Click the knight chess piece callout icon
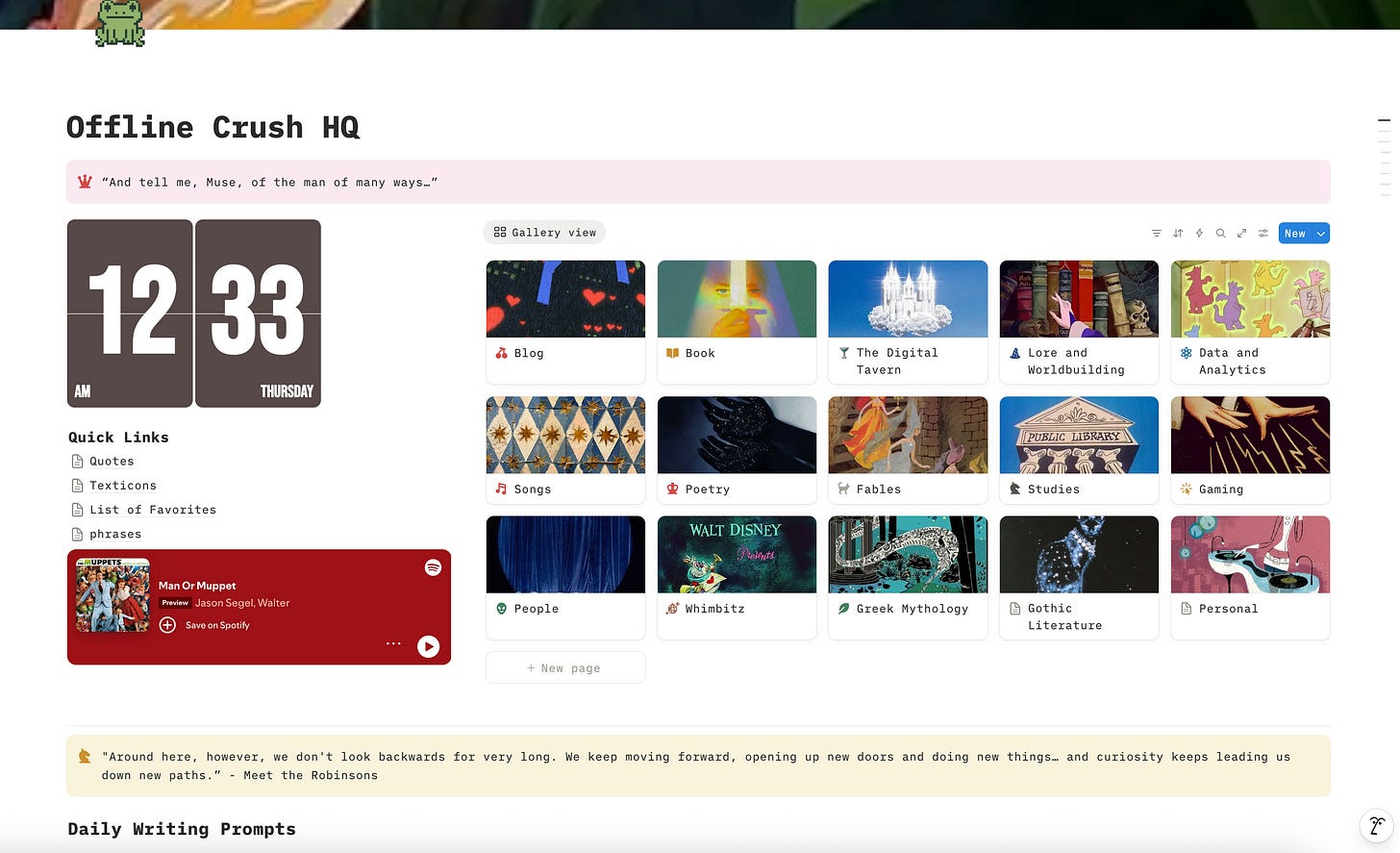The width and height of the screenshot is (1400, 853). pyautogui.click(x=85, y=757)
